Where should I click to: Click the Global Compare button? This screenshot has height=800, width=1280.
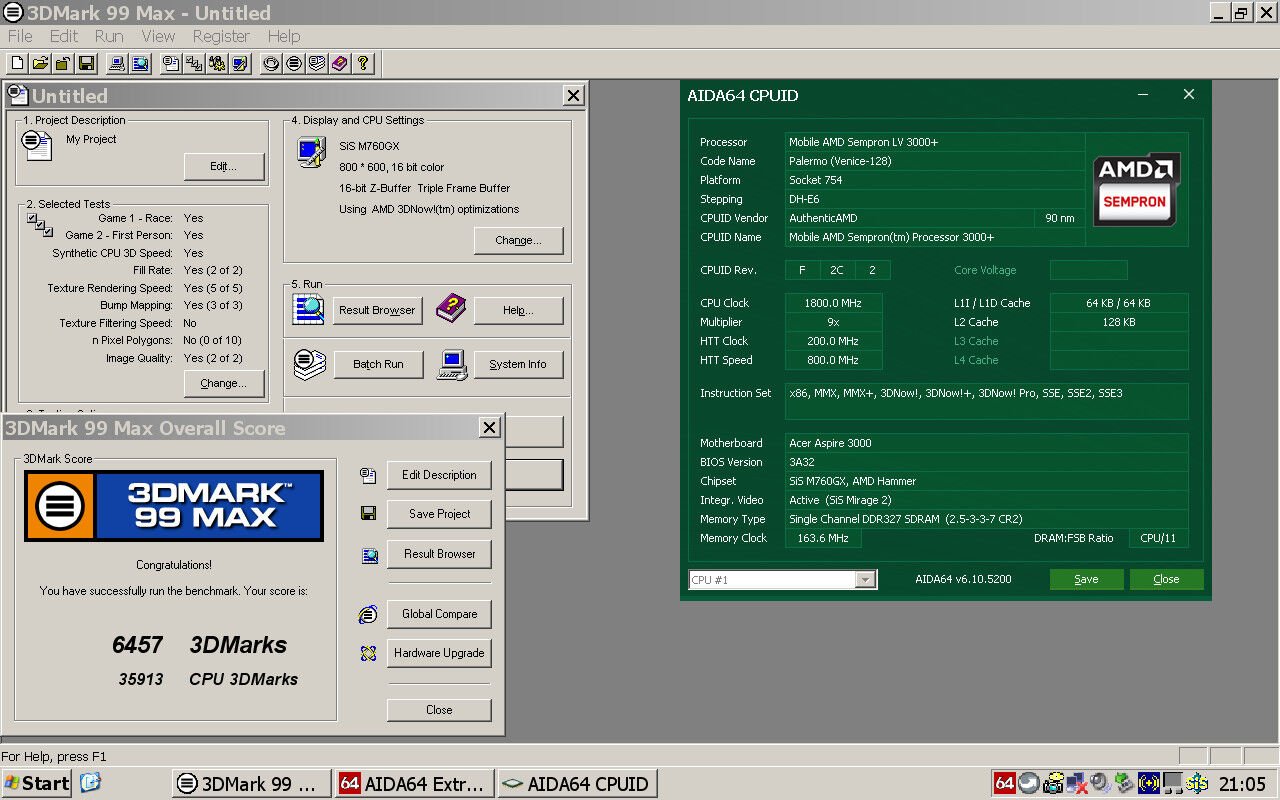click(439, 614)
